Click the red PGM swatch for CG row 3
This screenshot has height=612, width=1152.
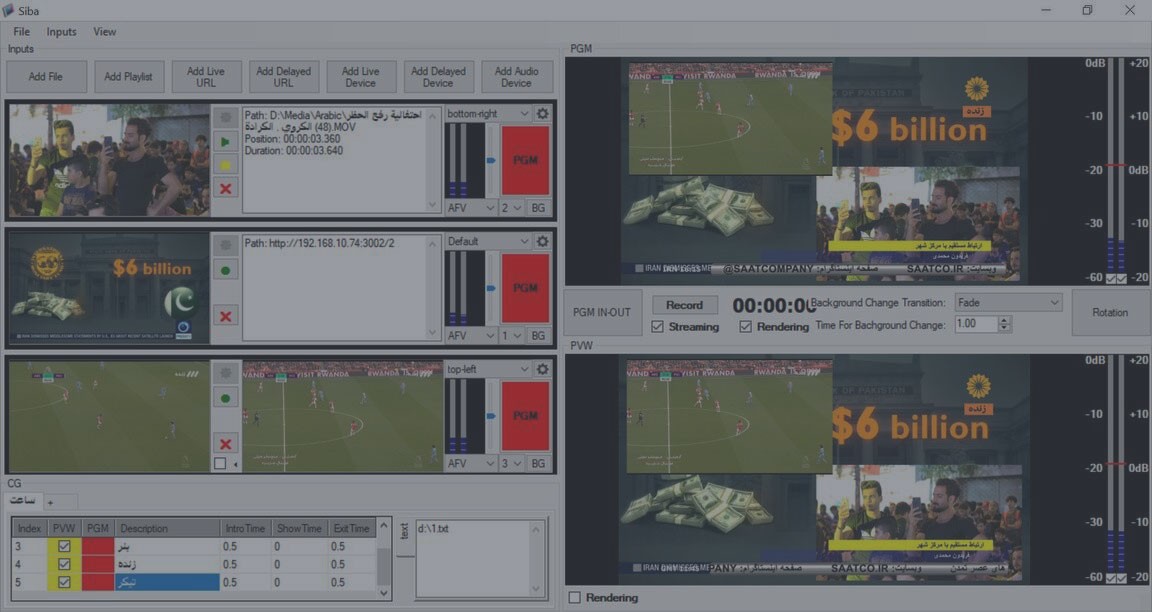click(97, 547)
